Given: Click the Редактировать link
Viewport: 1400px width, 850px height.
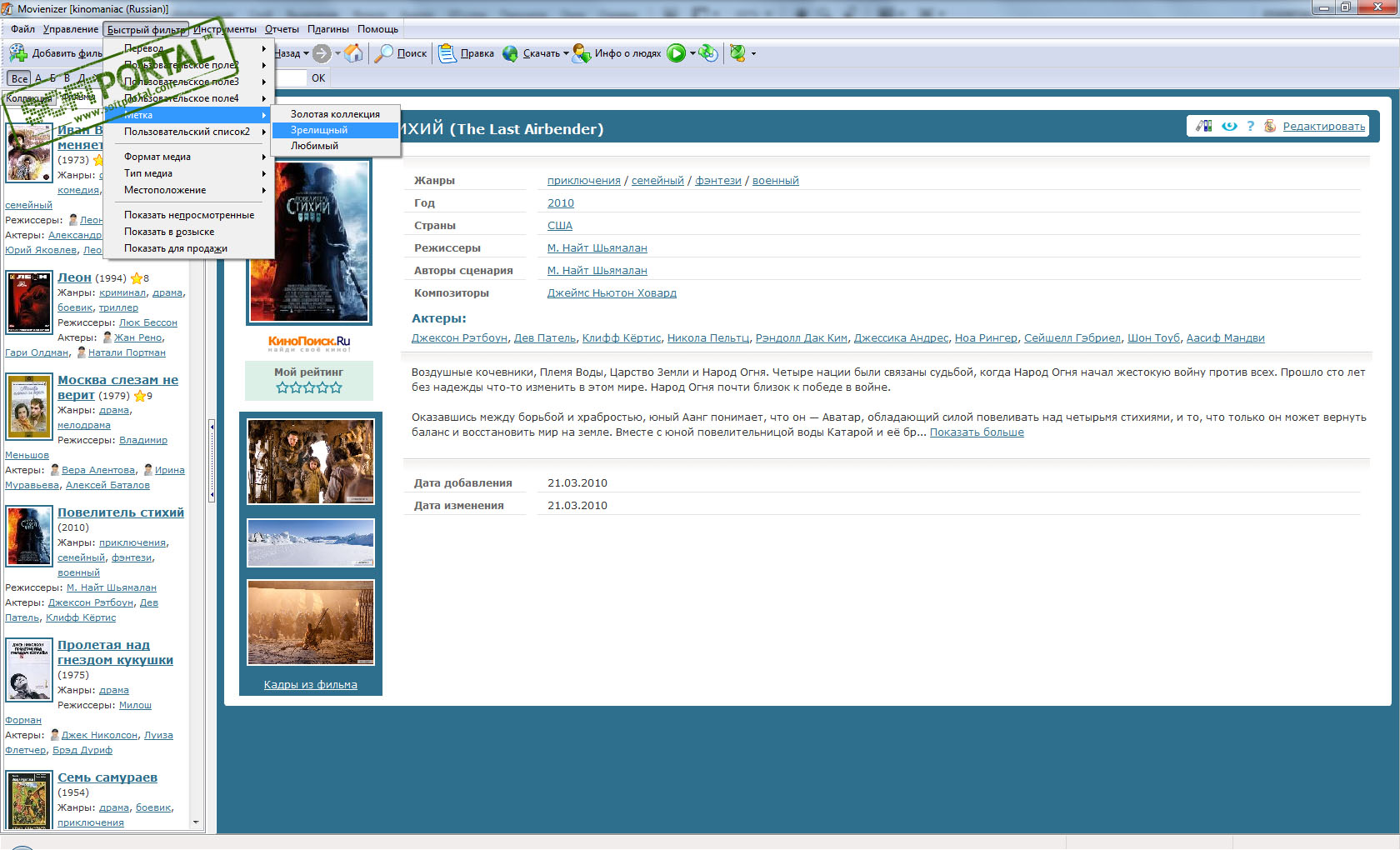Looking at the screenshot, I should click(x=1324, y=127).
